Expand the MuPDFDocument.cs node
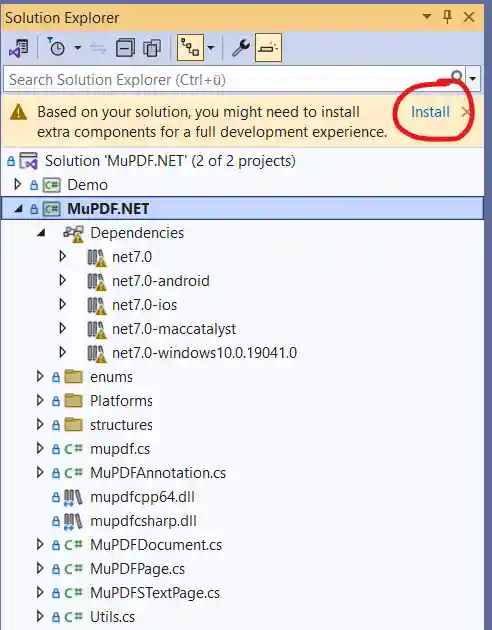492x630 pixels. tap(40, 544)
